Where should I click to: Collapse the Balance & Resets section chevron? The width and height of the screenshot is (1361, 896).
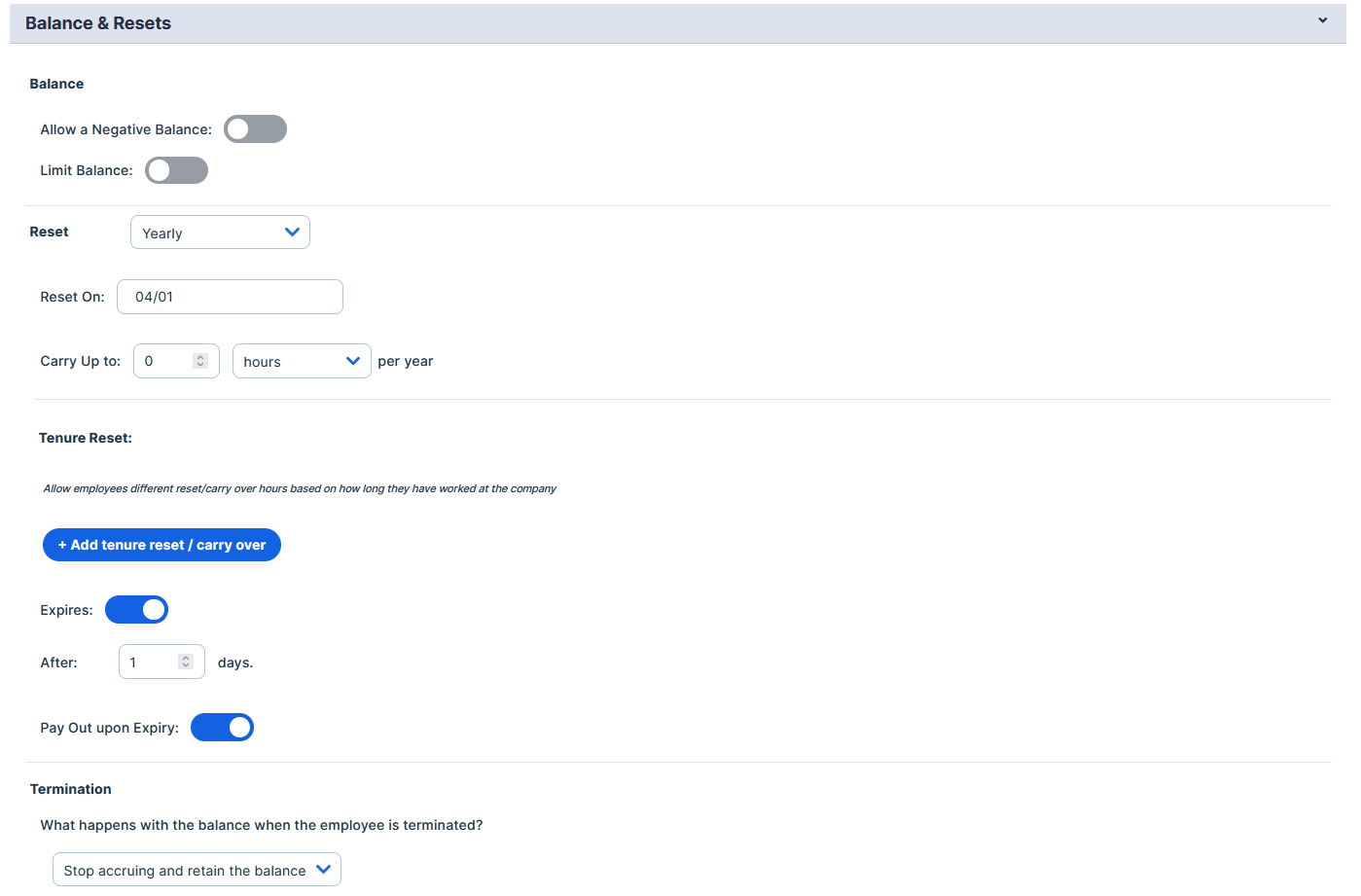[1322, 20]
